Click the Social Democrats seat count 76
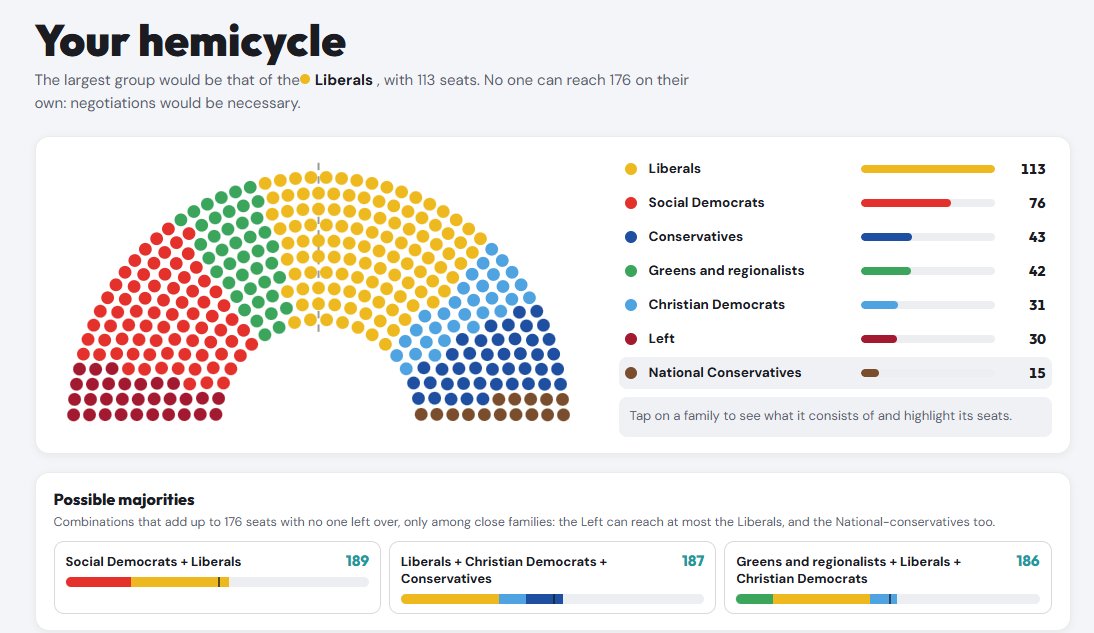 [1037, 203]
